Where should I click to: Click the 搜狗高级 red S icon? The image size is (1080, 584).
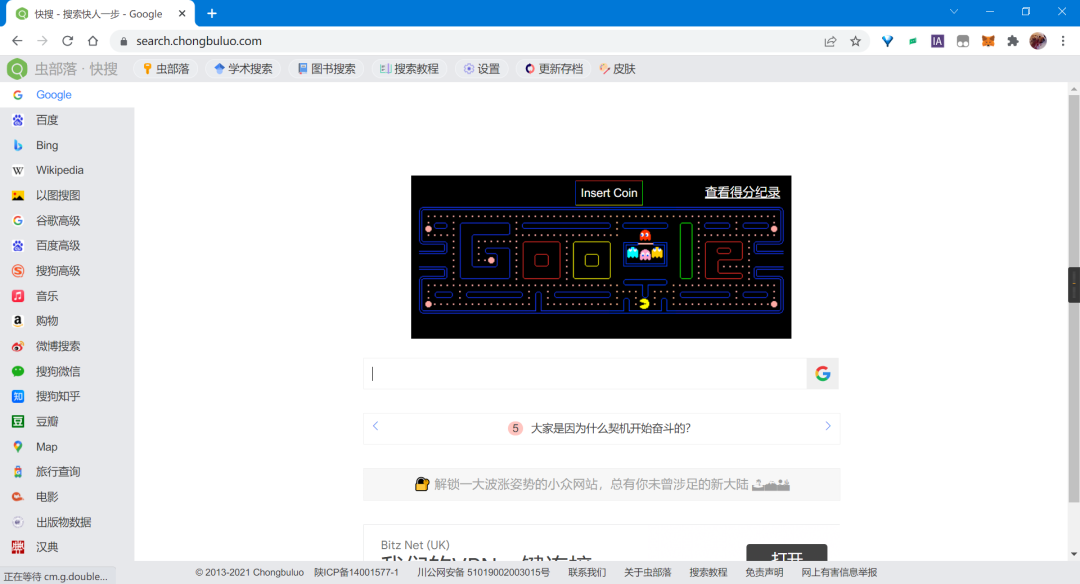[x=18, y=271]
